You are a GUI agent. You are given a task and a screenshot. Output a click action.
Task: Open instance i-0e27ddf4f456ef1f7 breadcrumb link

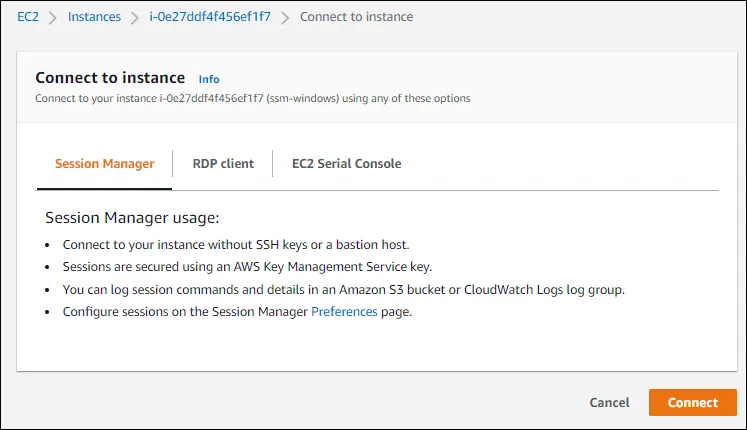coord(208,17)
